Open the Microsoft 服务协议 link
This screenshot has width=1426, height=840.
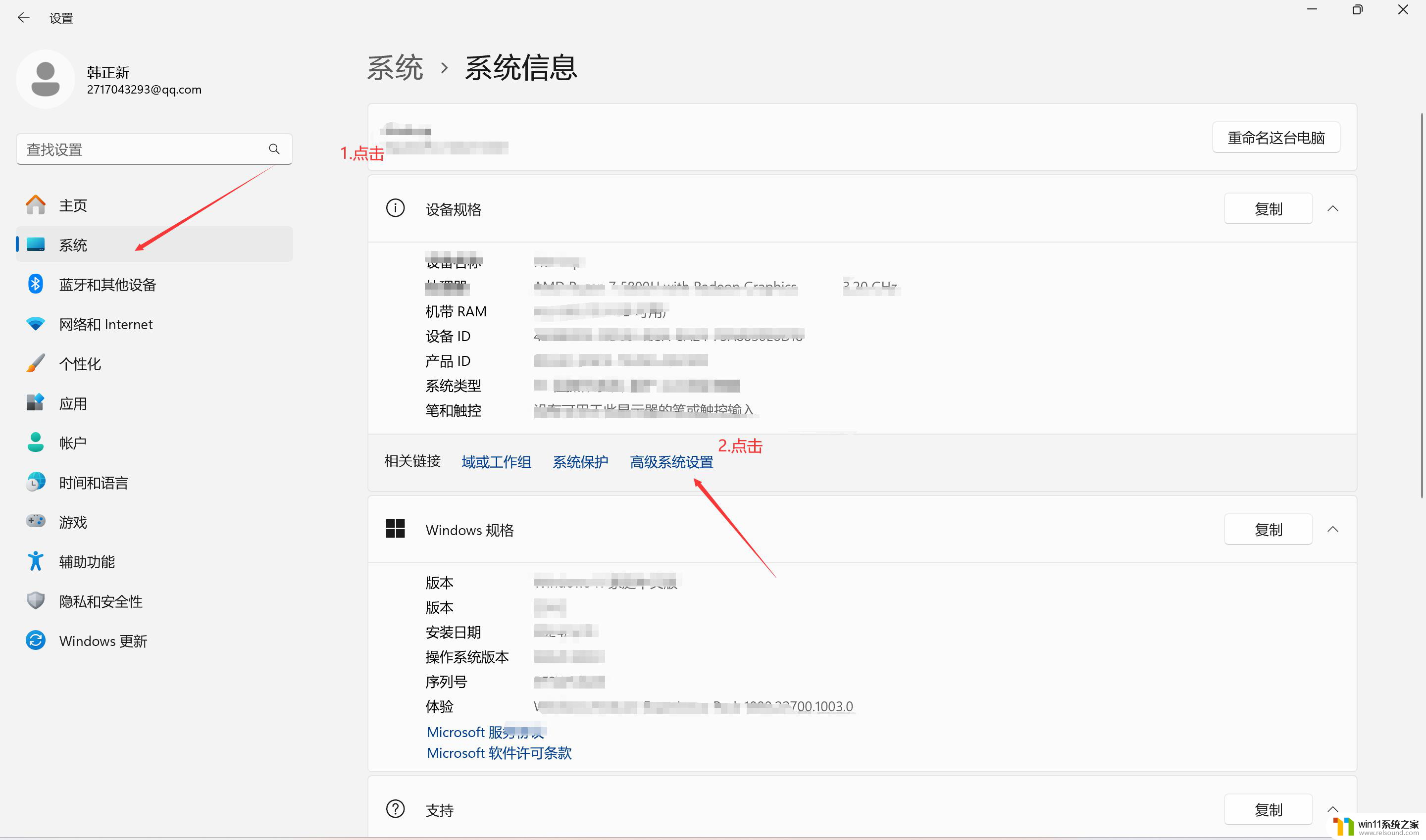pos(485,732)
